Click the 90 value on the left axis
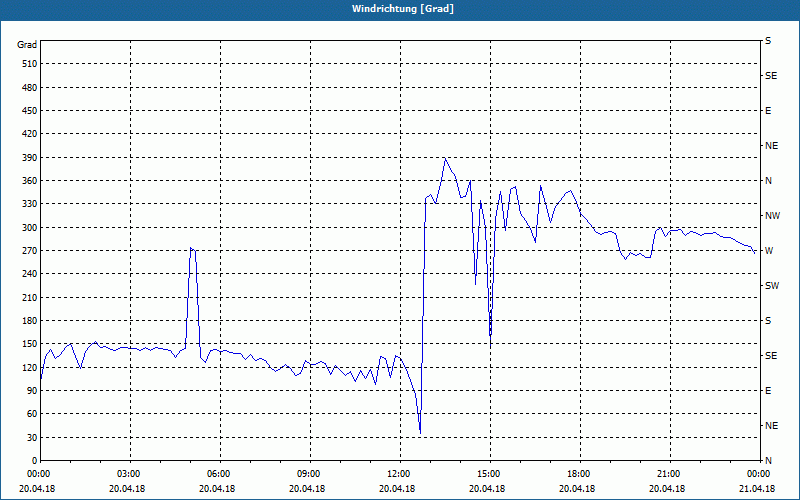 tap(32, 391)
